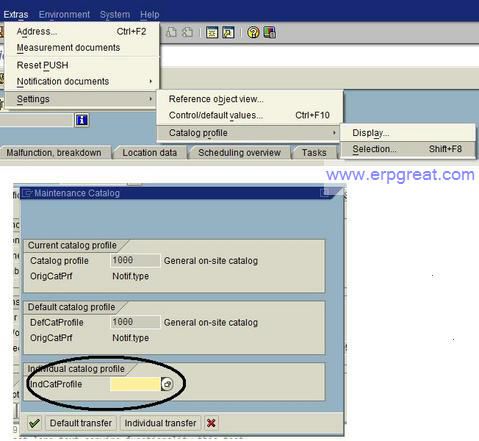Image resolution: width=479 pixels, height=441 pixels.
Task: Switch to Location data tab
Action: click(150, 153)
